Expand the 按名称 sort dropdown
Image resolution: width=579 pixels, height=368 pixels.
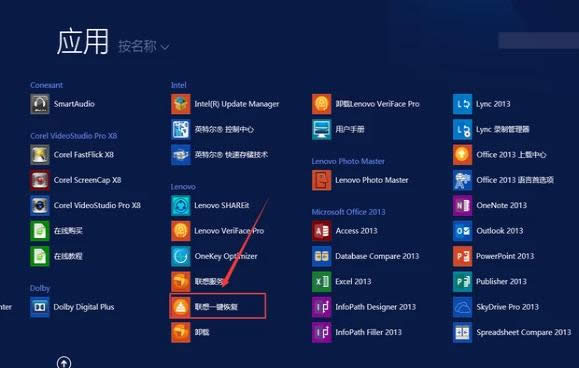click(143, 47)
